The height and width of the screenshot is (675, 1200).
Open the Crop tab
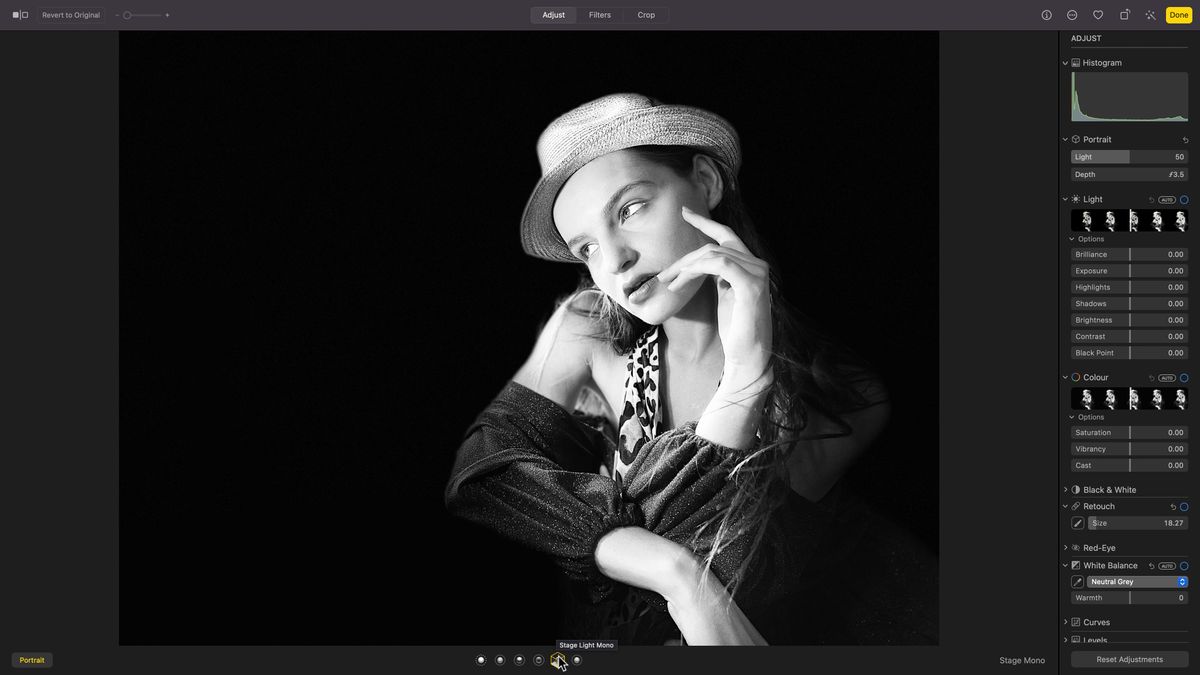646,15
